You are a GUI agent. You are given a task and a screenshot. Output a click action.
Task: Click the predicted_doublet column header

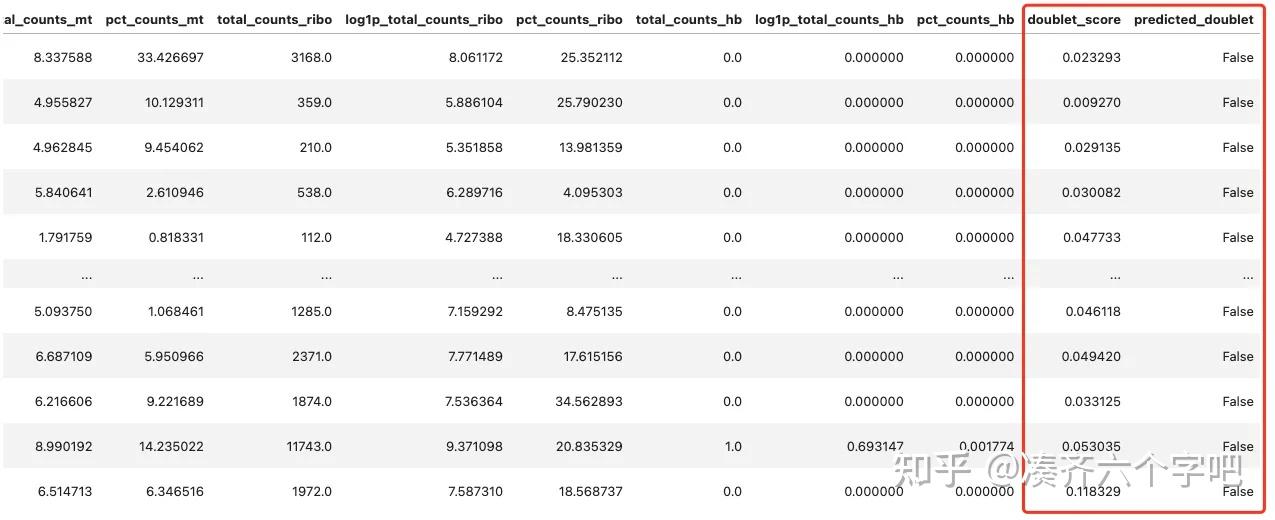pos(1193,19)
